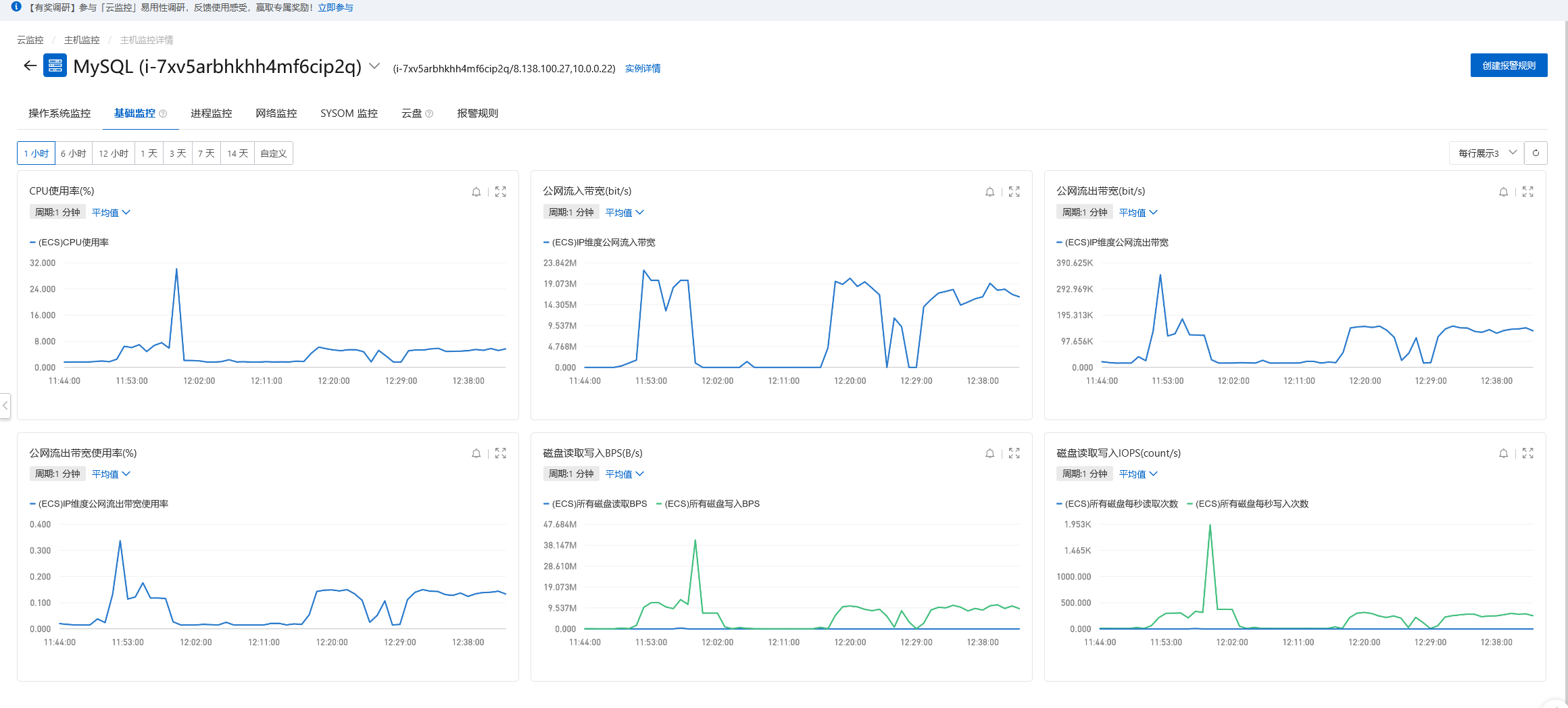The width and height of the screenshot is (1568, 708).
Task: Expand 公网流出带宽使用率 chart to fullscreen
Action: (501, 453)
